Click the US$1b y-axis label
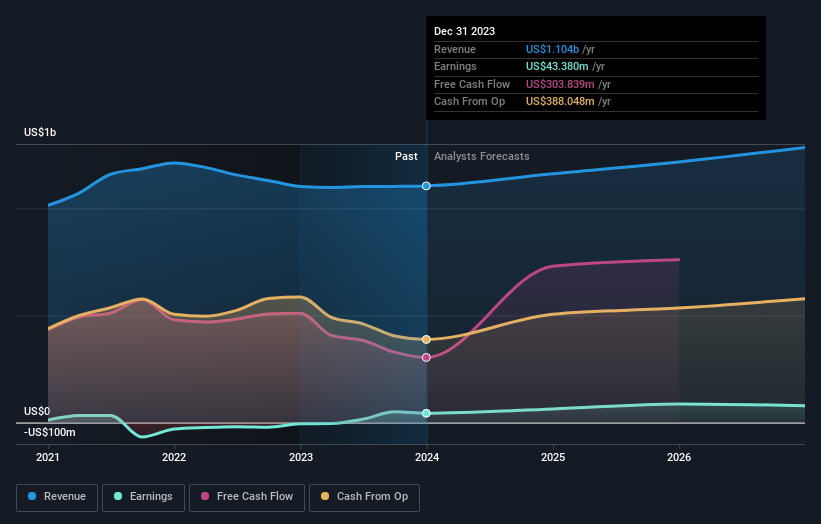This screenshot has width=821, height=524. pos(40,132)
